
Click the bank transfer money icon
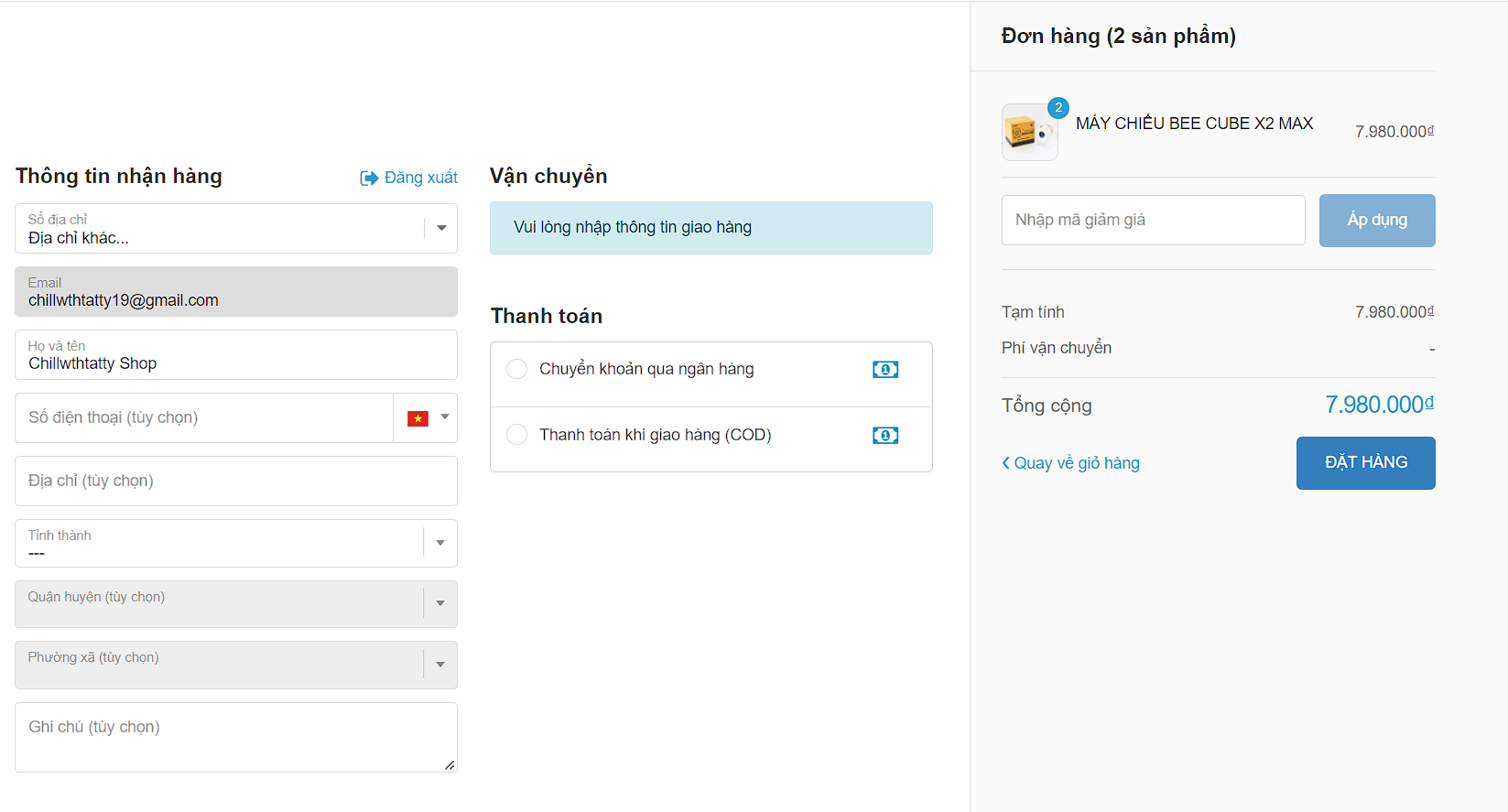click(x=885, y=370)
